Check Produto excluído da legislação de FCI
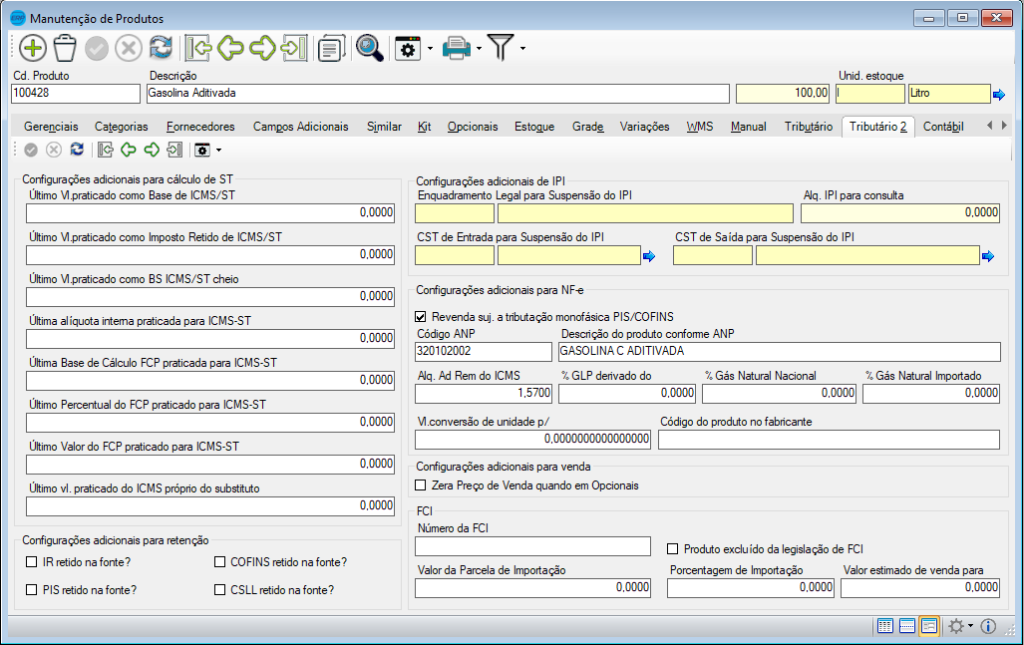The image size is (1024, 645). click(x=673, y=548)
